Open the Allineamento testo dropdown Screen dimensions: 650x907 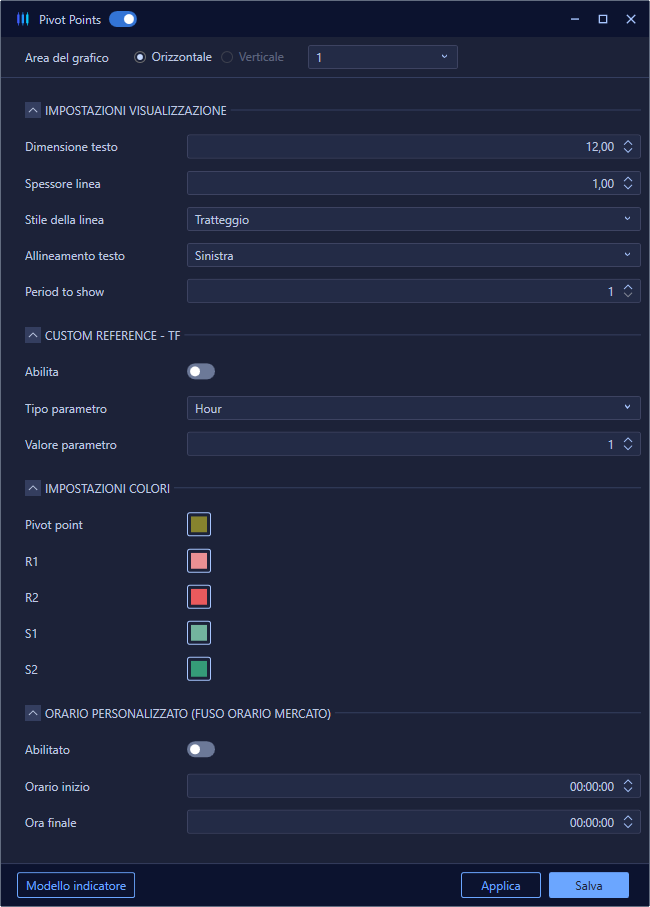[x=413, y=255]
